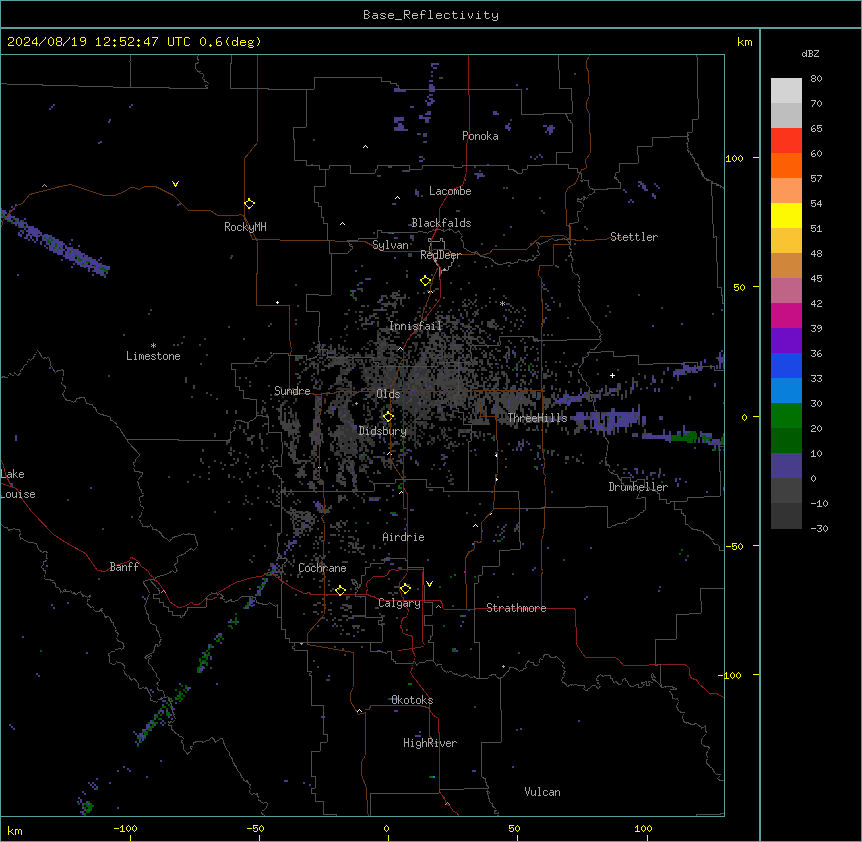Select the yellow diamond marker below RedDeer

[x=425, y=281]
